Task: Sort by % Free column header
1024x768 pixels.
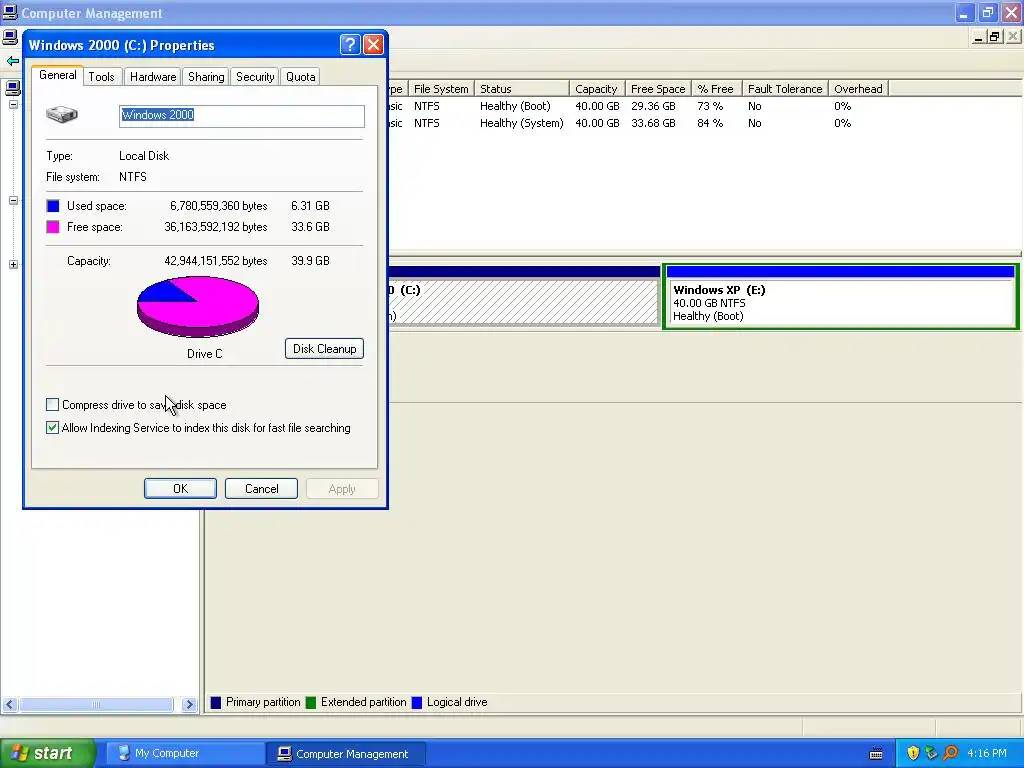Action: point(716,89)
